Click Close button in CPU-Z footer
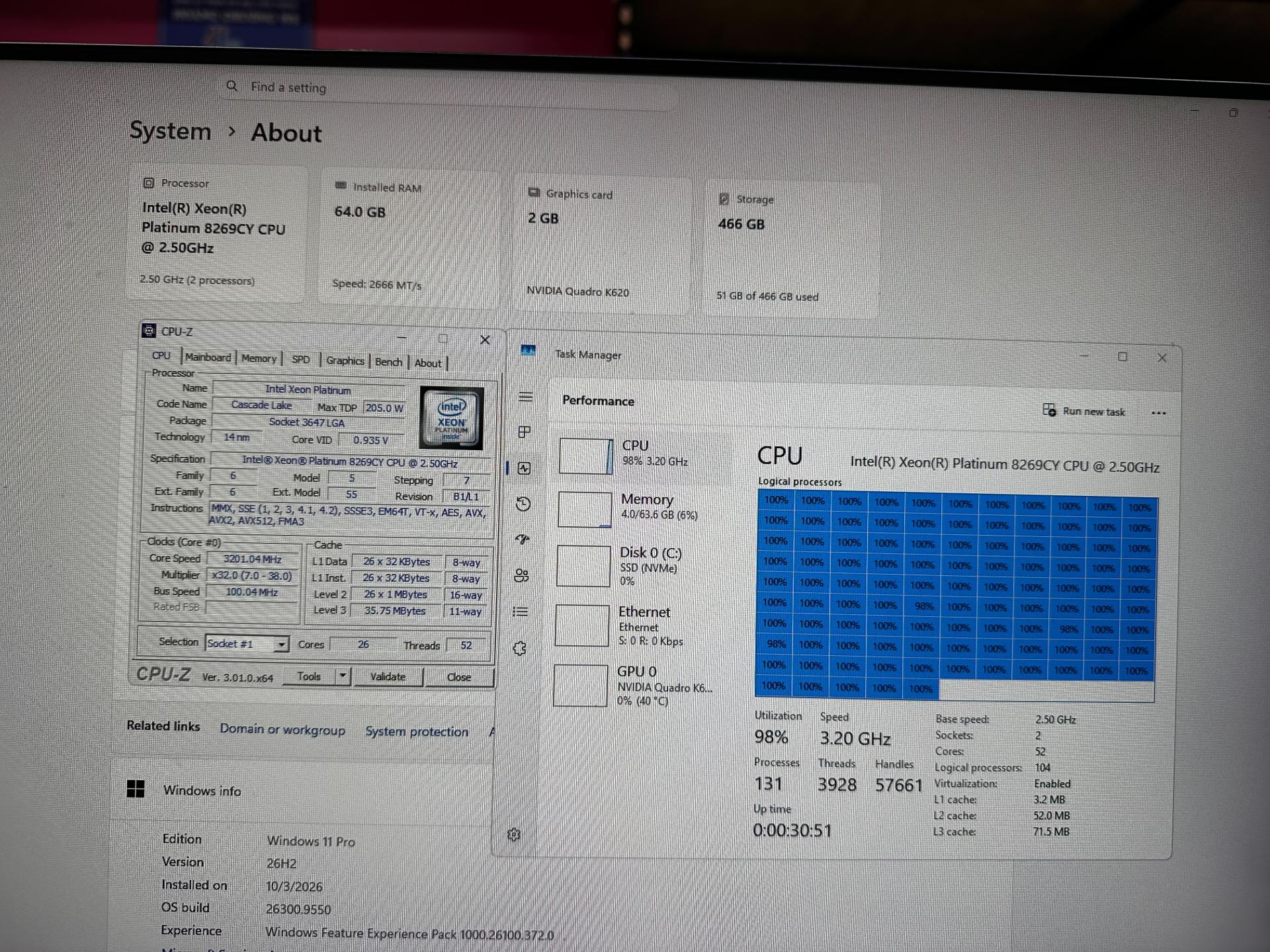Screen dimensions: 1270x952 tap(459, 678)
